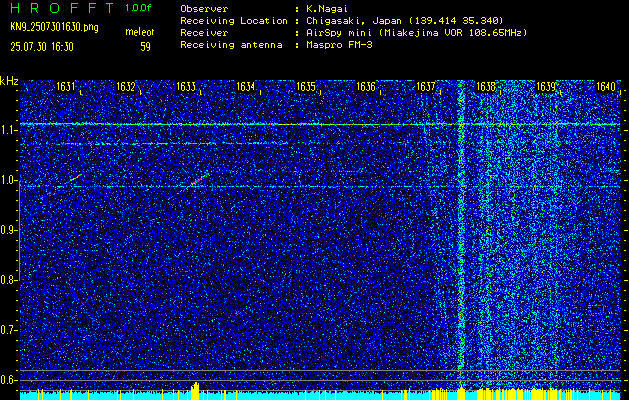629x400 pixels.
Task: Click the 0.7 frequency axis label
Action: pos(7,330)
